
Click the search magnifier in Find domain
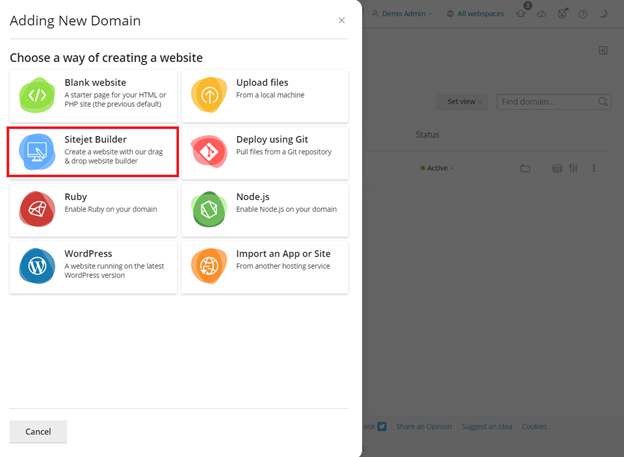coord(603,102)
